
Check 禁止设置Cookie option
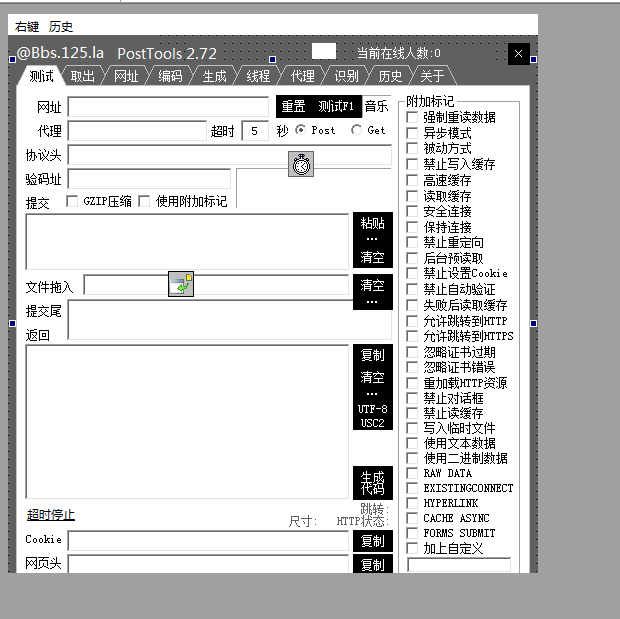click(412, 273)
